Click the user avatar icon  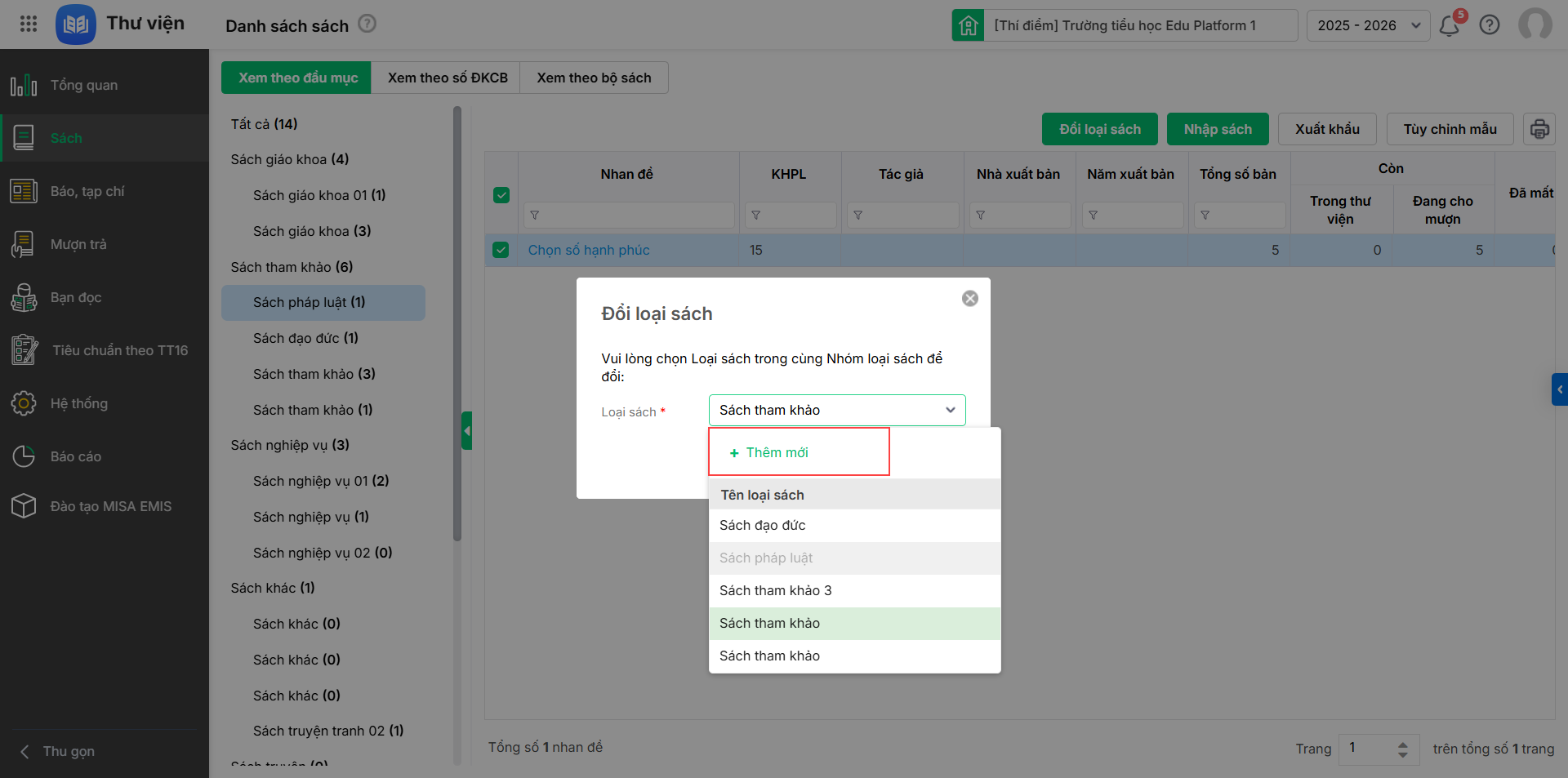click(x=1535, y=24)
